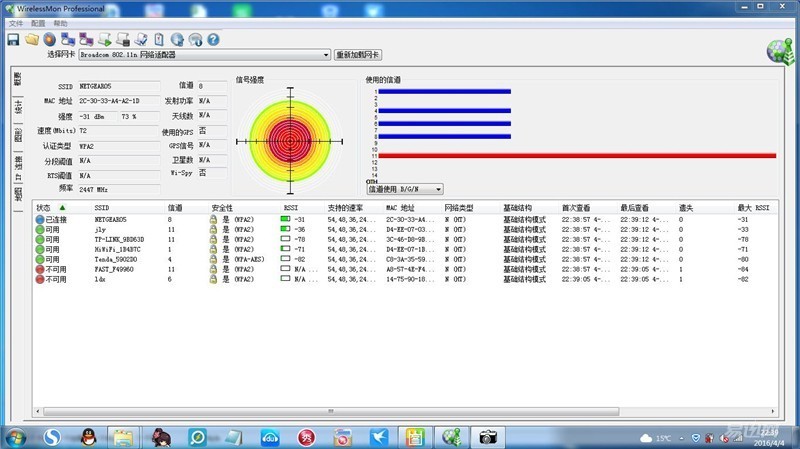Select the TP-LINK_98D63D network row
Viewport: 800px width, 449px height.
coord(119,239)
